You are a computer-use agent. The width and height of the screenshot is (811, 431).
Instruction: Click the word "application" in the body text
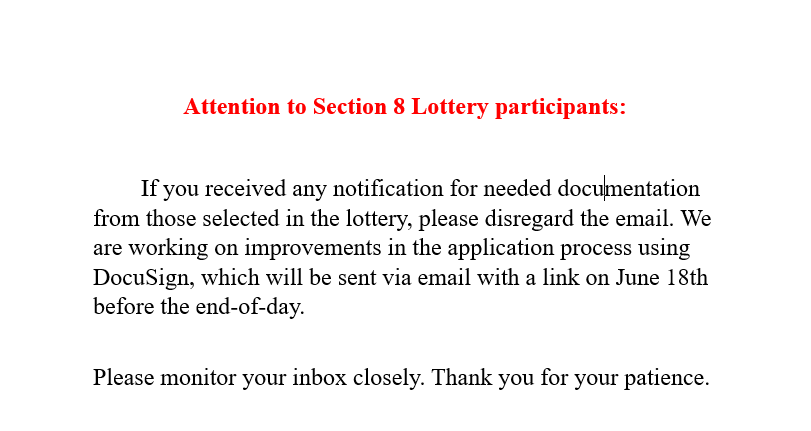501,248
